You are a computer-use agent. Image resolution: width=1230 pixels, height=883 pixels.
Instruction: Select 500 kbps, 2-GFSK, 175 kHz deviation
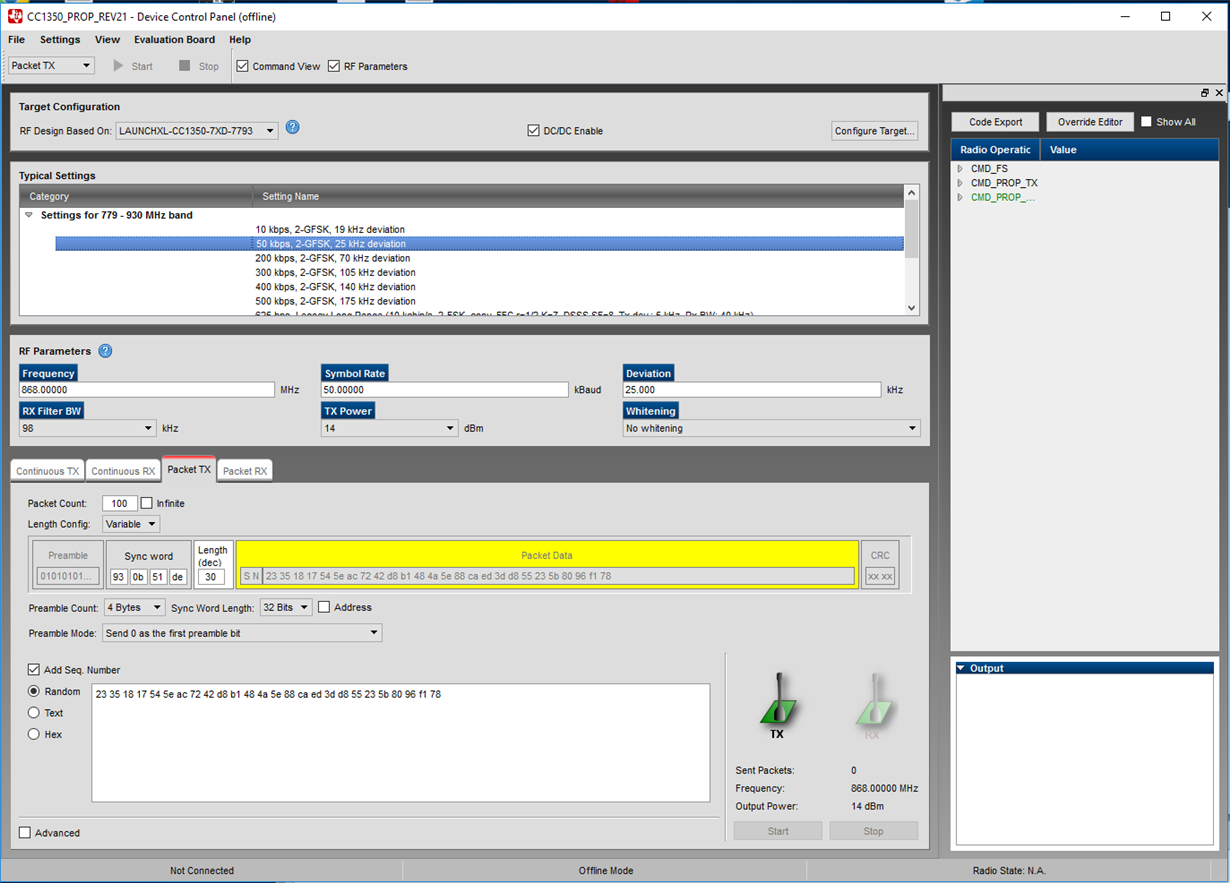point(335,301)
